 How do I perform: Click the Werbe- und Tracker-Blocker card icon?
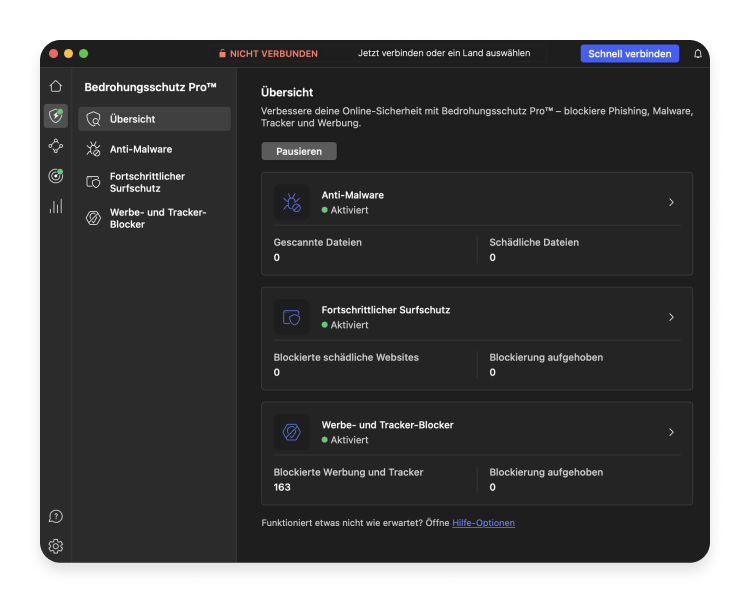pos(292,432)
